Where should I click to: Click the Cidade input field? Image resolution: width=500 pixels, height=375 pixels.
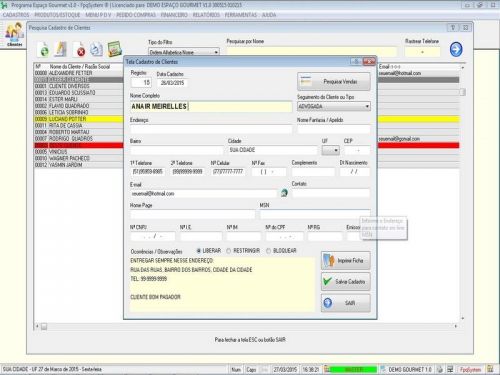273,150
